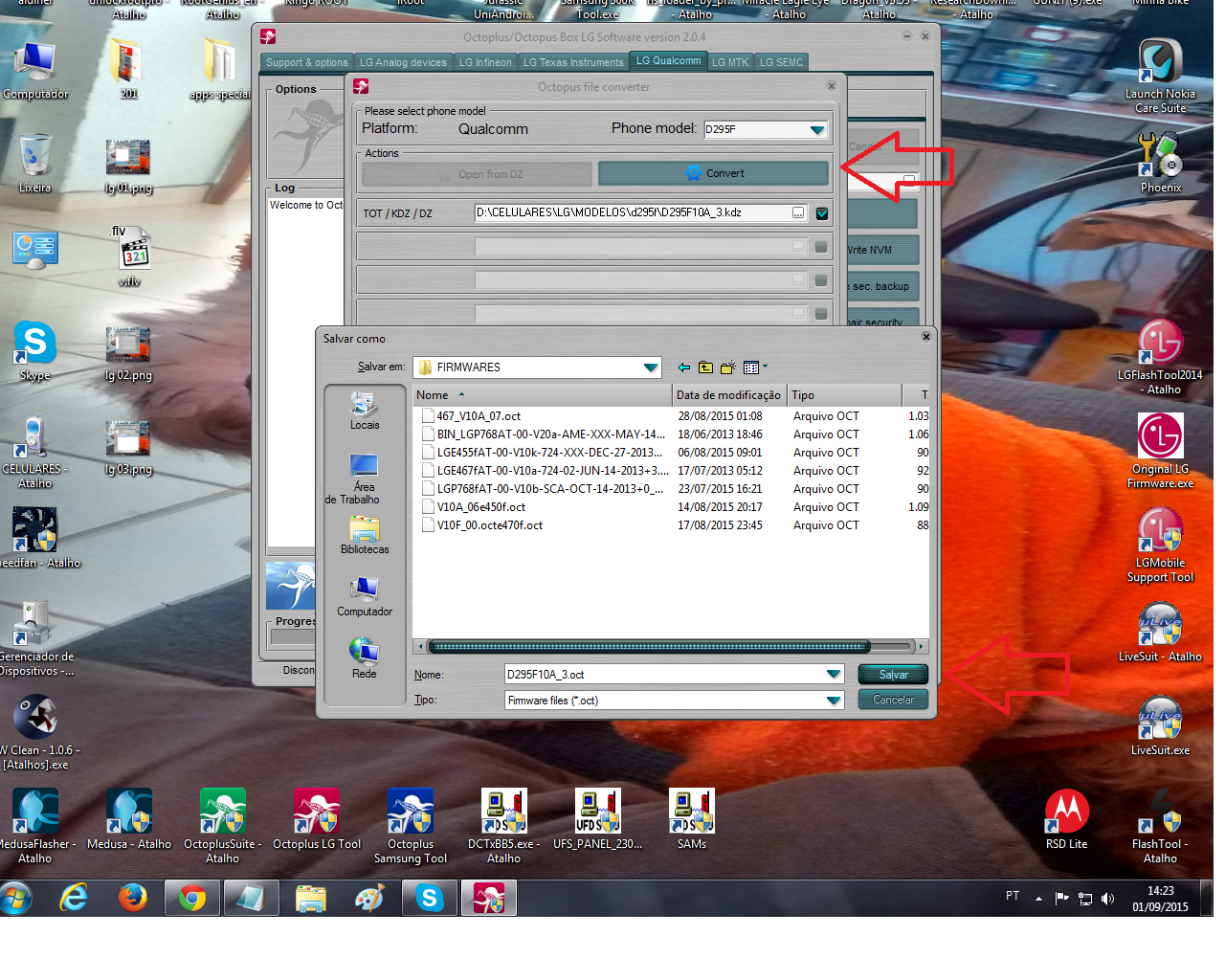
Task: Open the Nome filename dropdown arrow
Action: coord(834,675)
